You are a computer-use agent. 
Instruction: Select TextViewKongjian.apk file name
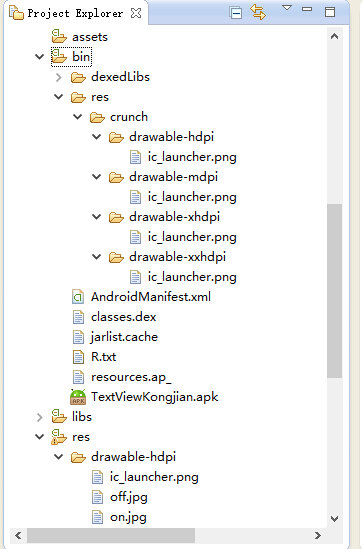coord(154,397)
